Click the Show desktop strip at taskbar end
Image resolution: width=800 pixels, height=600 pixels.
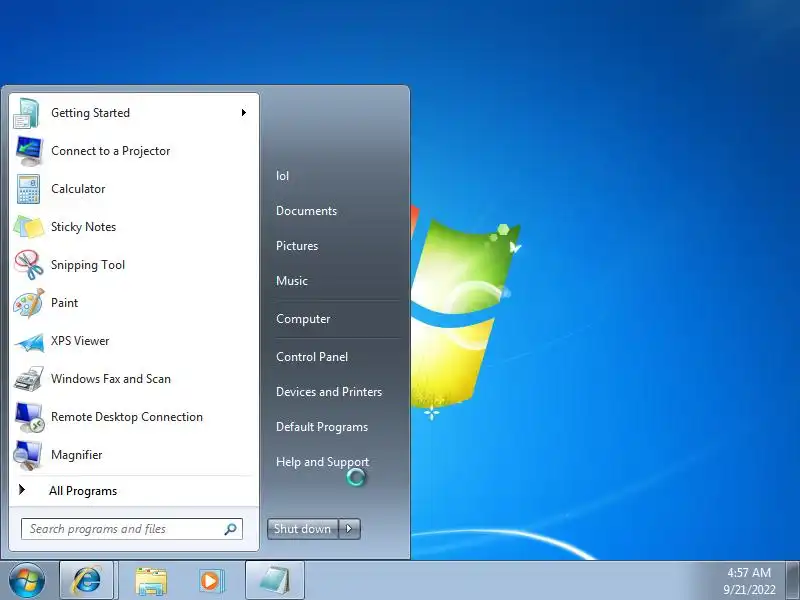point(793,581)
